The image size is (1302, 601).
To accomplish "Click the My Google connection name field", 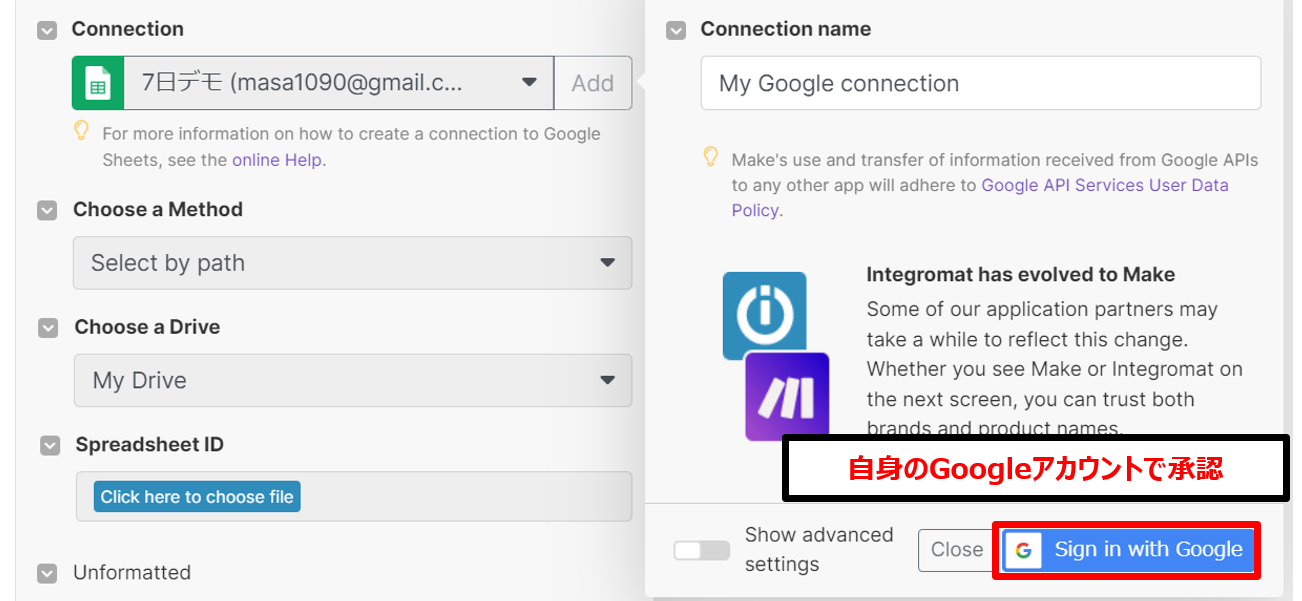I will click(981, 83).
